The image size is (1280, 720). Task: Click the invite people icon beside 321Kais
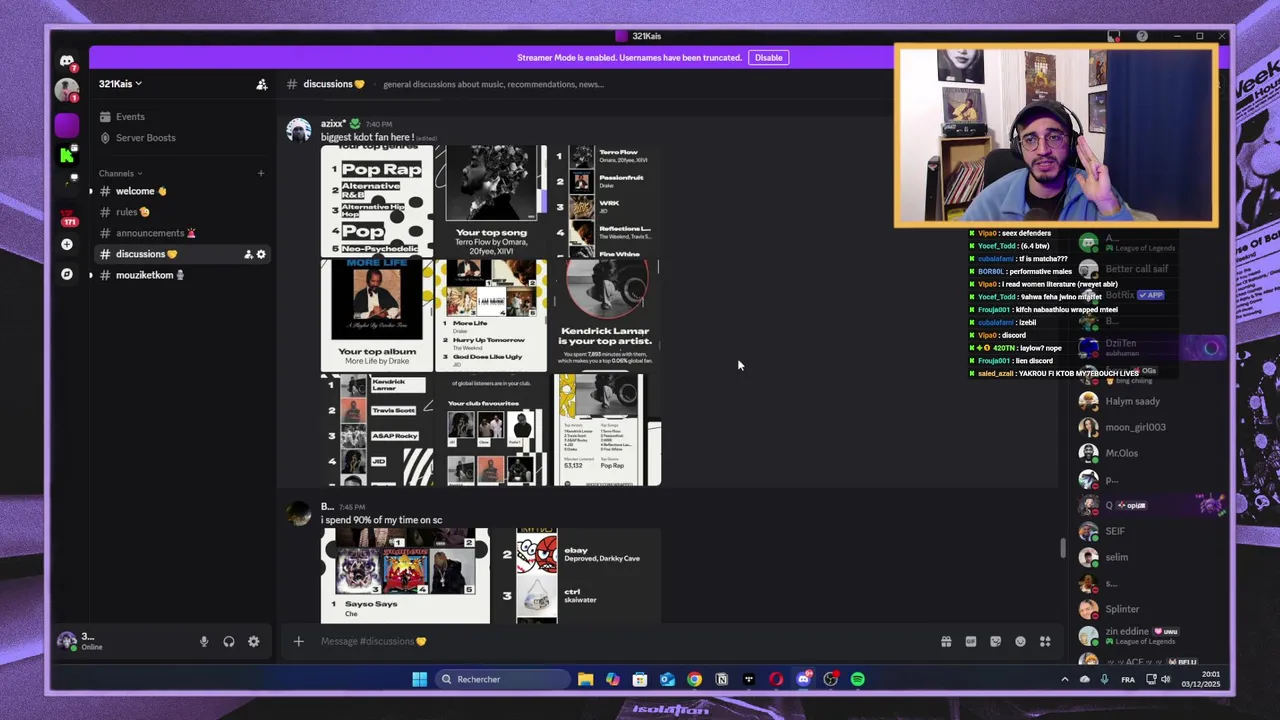point(262,84)
